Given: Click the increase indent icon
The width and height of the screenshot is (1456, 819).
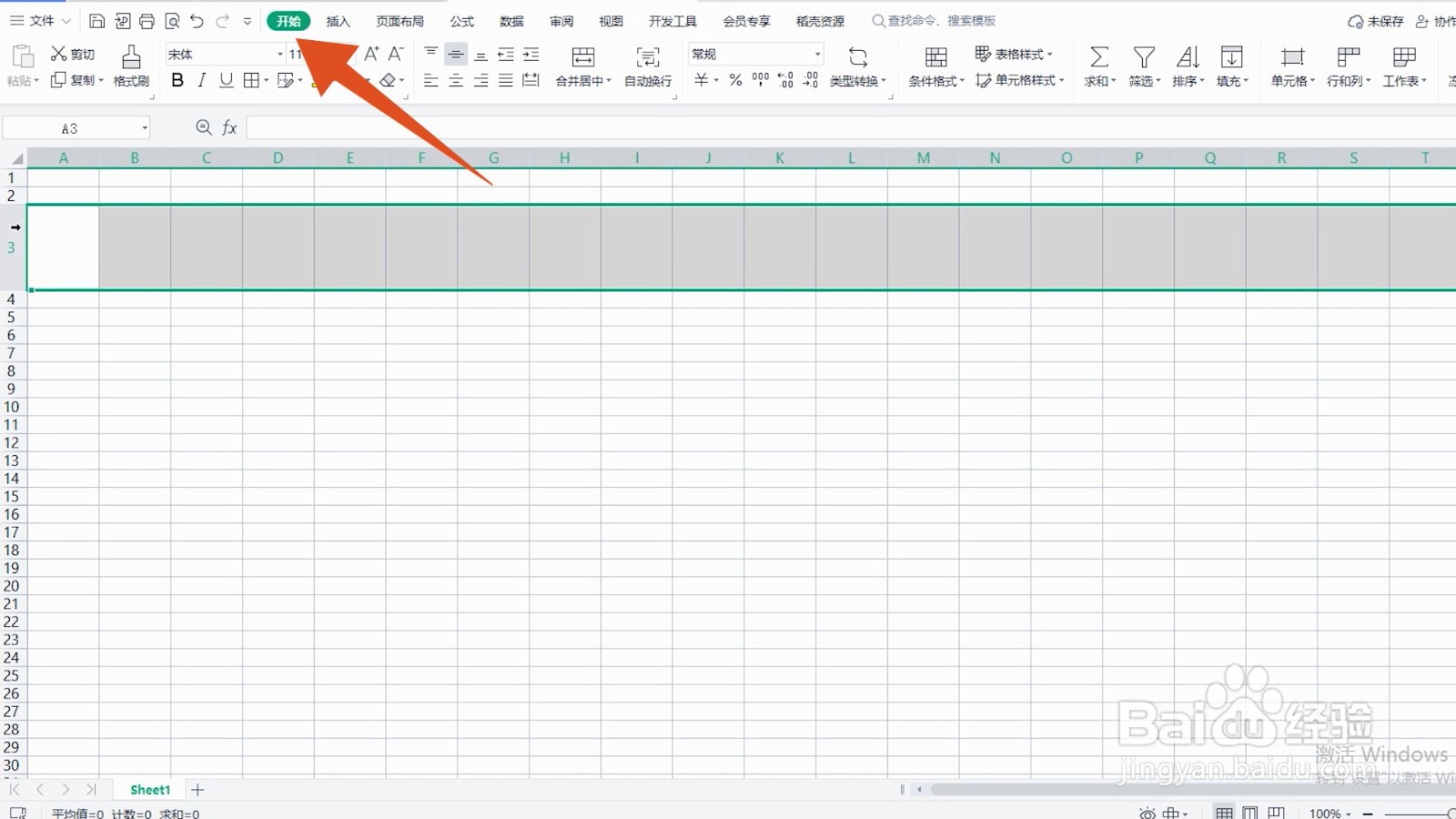Looking at the screenshot, I should pos(531,54).
